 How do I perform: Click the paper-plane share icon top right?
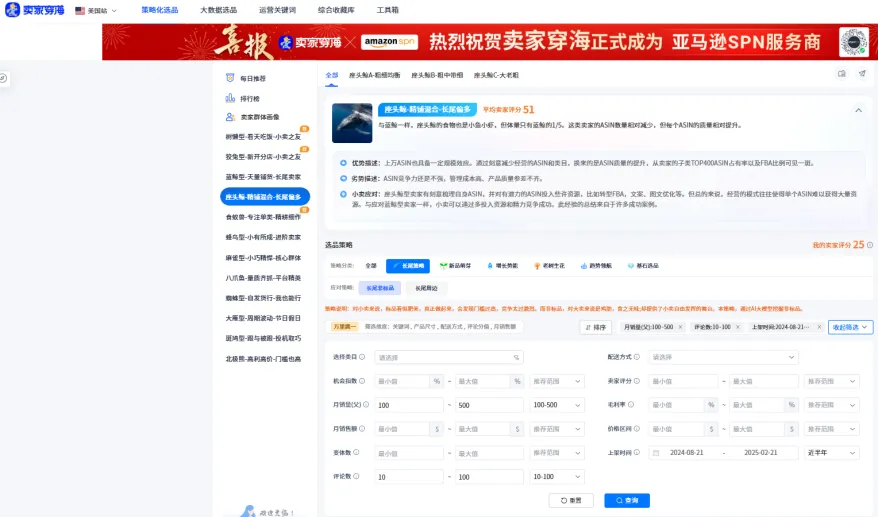tap(862, 74)
